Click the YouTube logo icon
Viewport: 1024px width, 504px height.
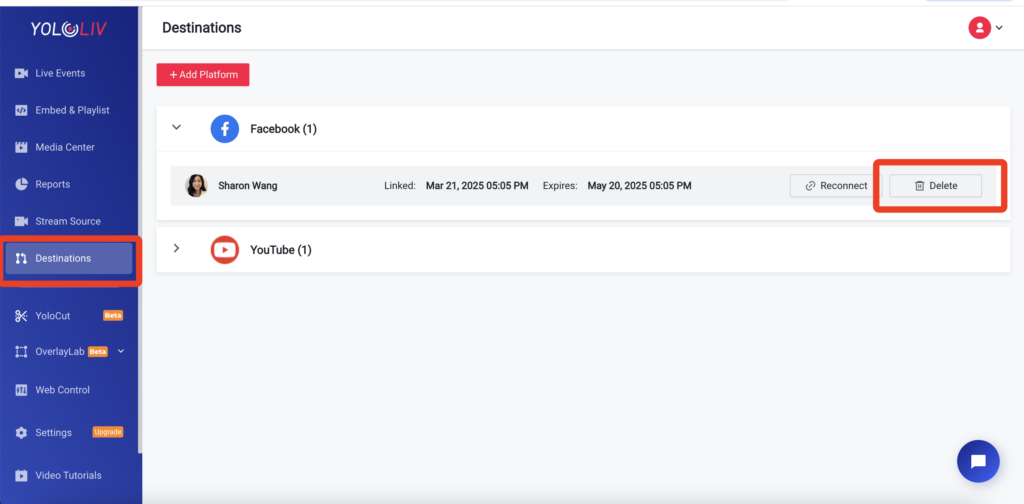coord(225,249)
